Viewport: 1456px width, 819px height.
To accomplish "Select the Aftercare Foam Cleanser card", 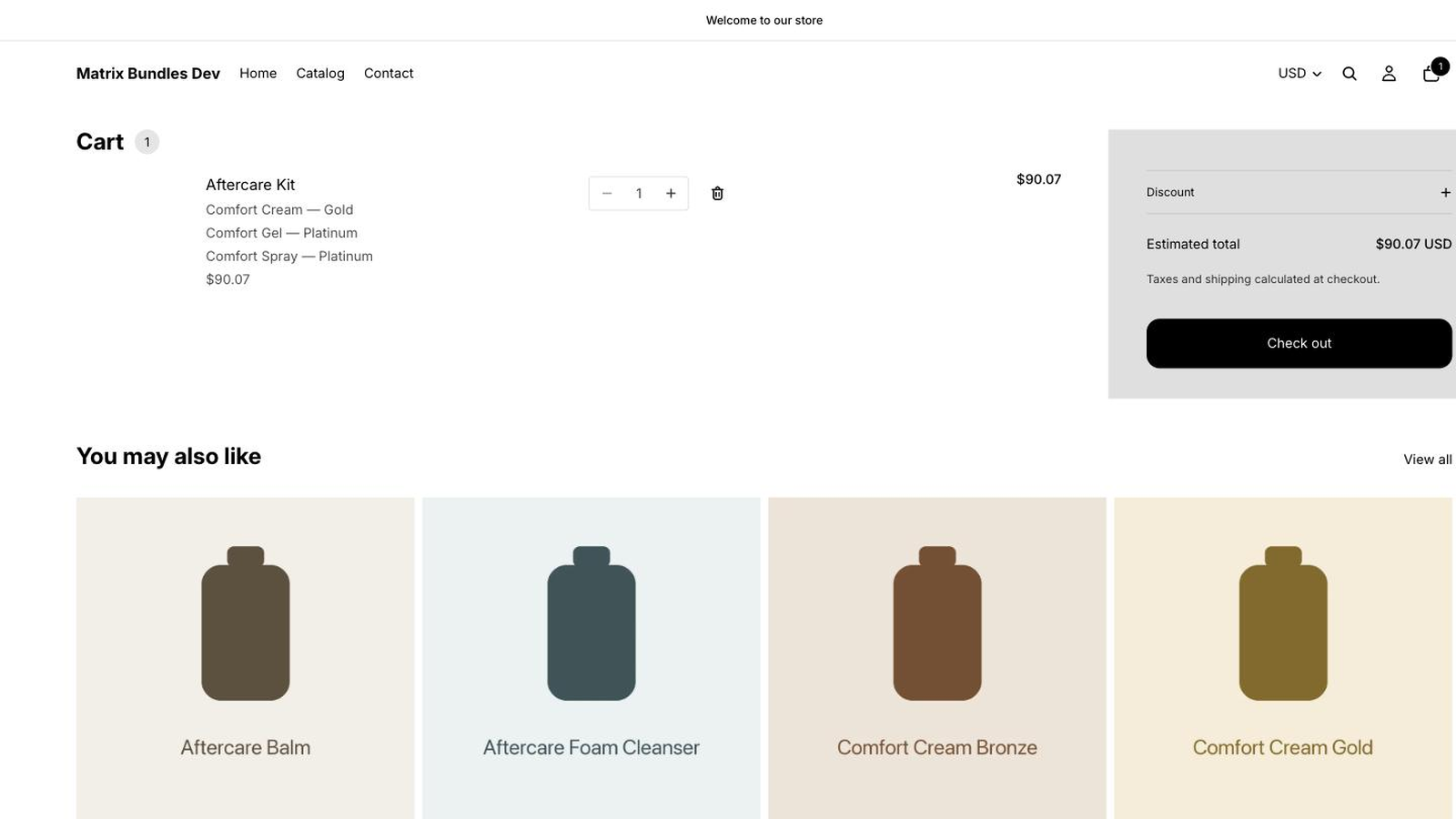I will click(591, 658).
